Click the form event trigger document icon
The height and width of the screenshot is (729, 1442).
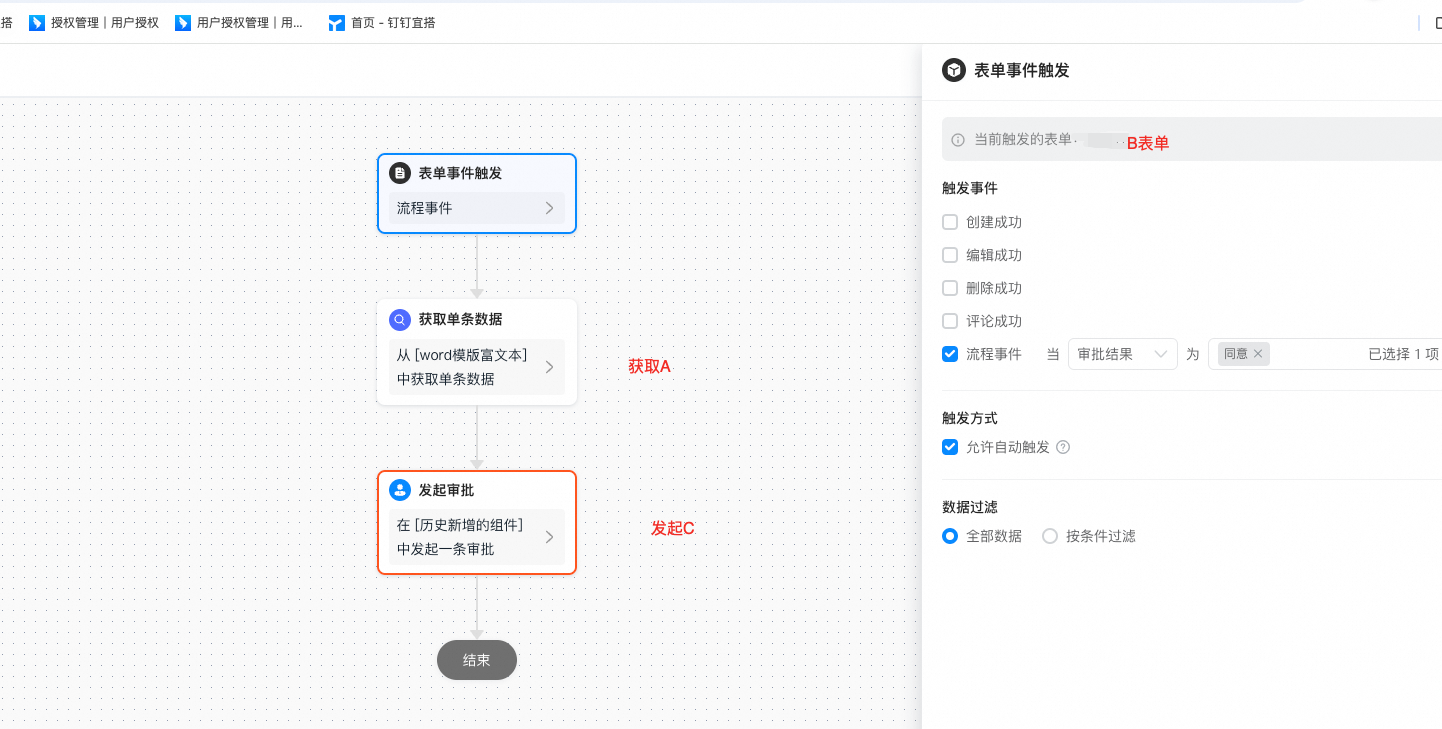(x=400, y=173)
